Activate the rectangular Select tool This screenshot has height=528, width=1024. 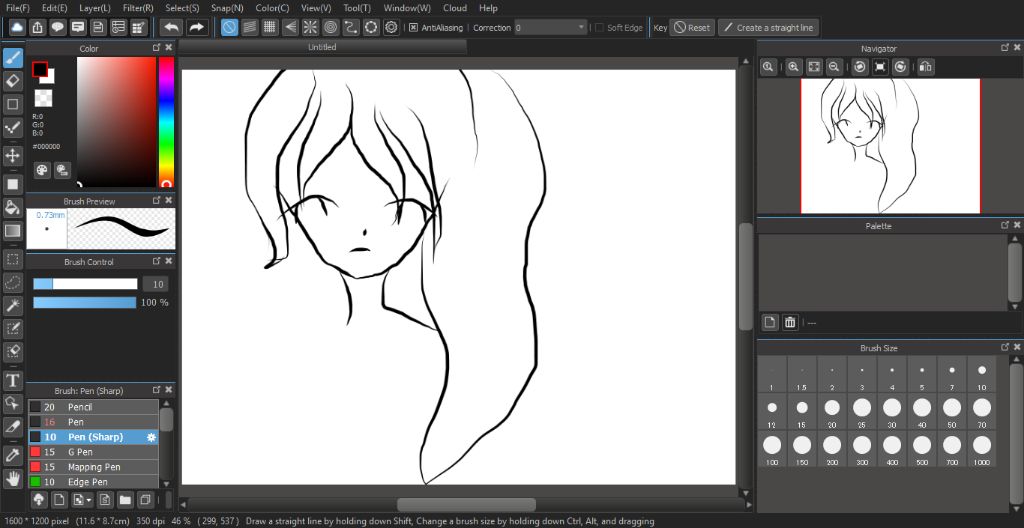tap(12, 259)
